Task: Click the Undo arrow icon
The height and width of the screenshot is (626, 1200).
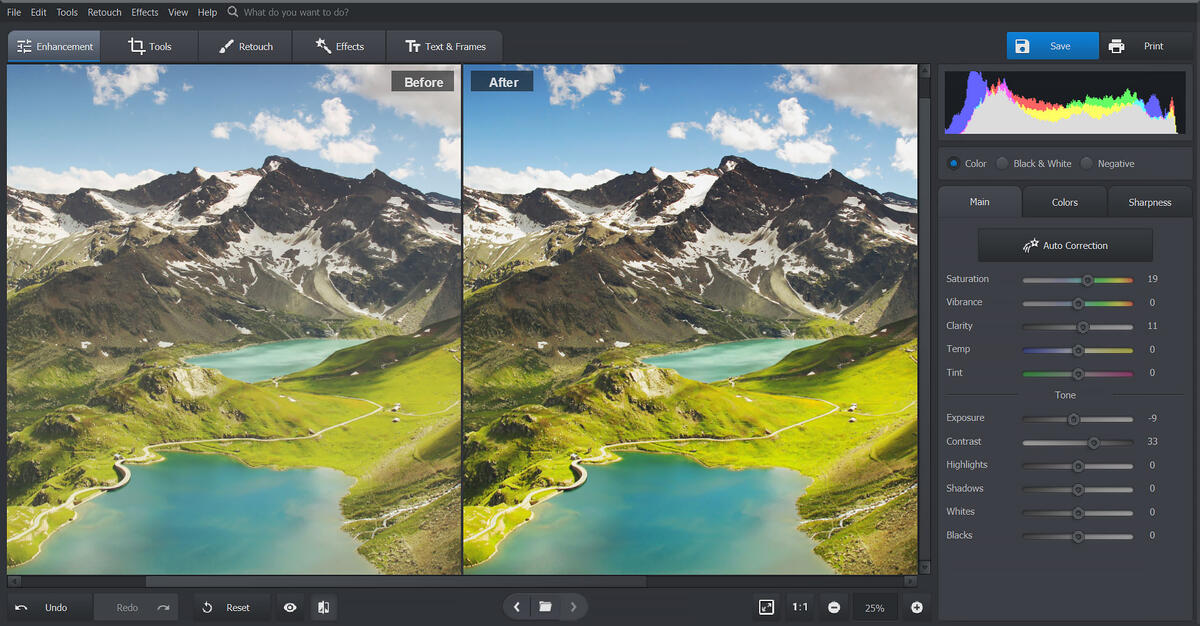Action: [22, 607]
